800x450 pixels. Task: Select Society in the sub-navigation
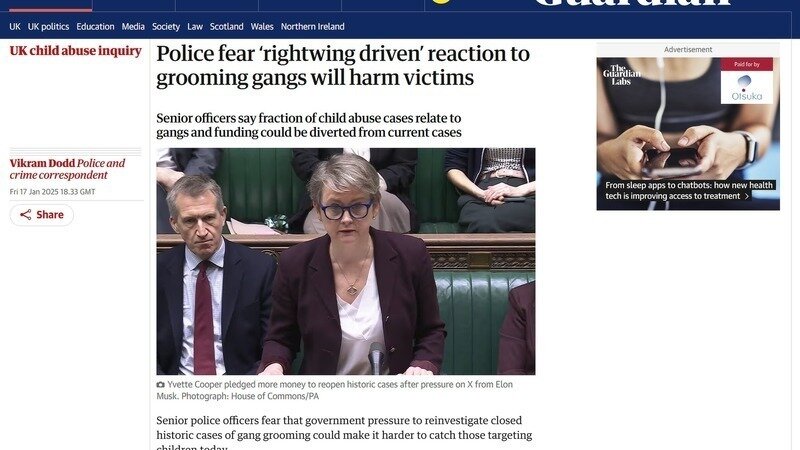coord(166,27)
